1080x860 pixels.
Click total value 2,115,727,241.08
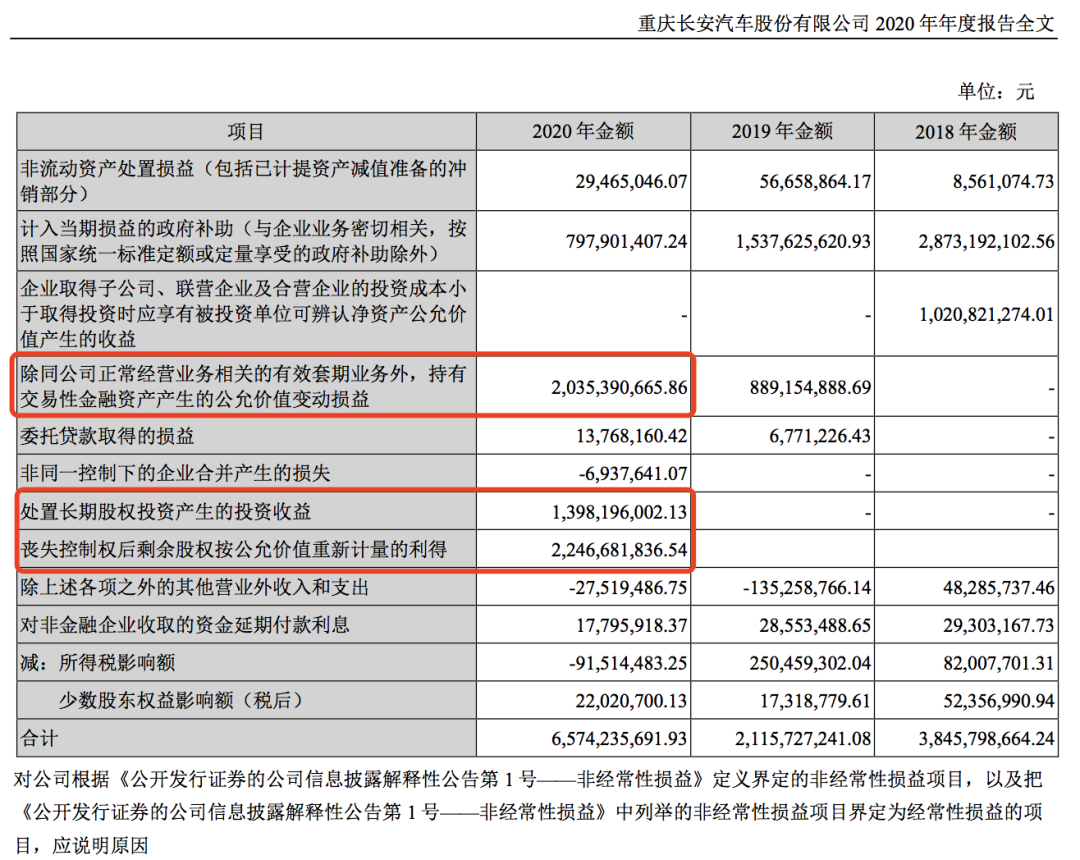click(x=803, y=739)
